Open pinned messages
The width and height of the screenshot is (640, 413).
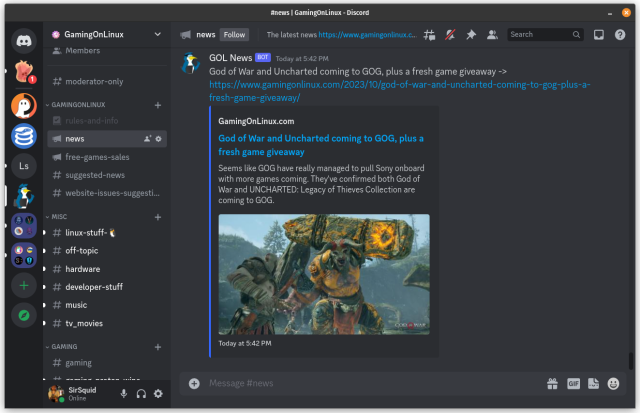click(471, 34)
